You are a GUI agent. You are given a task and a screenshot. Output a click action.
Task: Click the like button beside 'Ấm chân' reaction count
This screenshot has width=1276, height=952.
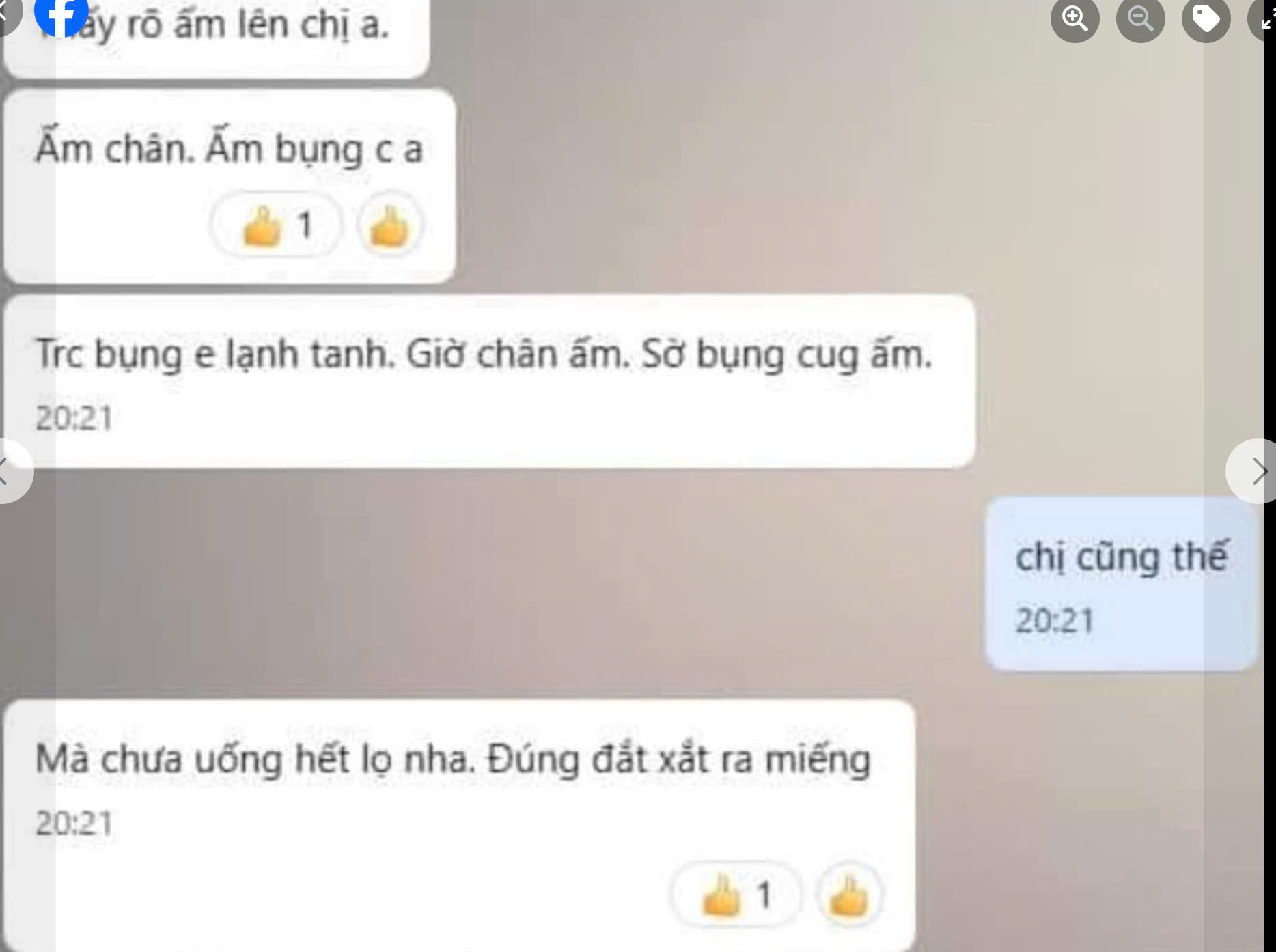[389, 225]
